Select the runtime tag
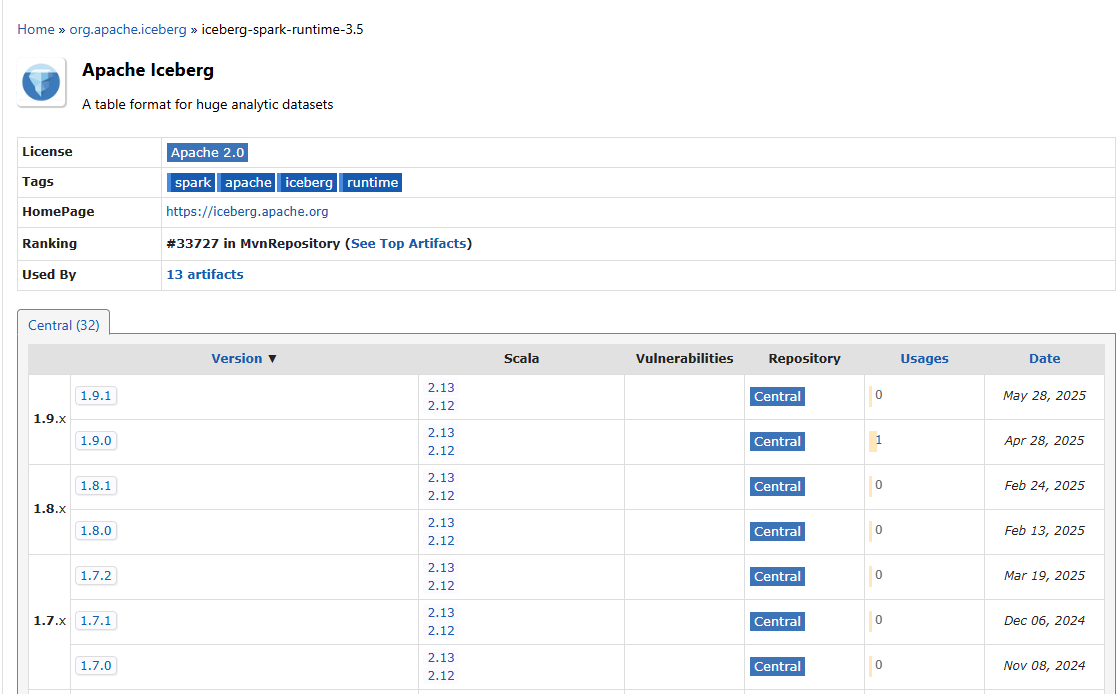1120x694 pixels. click(x=371, y=182)
